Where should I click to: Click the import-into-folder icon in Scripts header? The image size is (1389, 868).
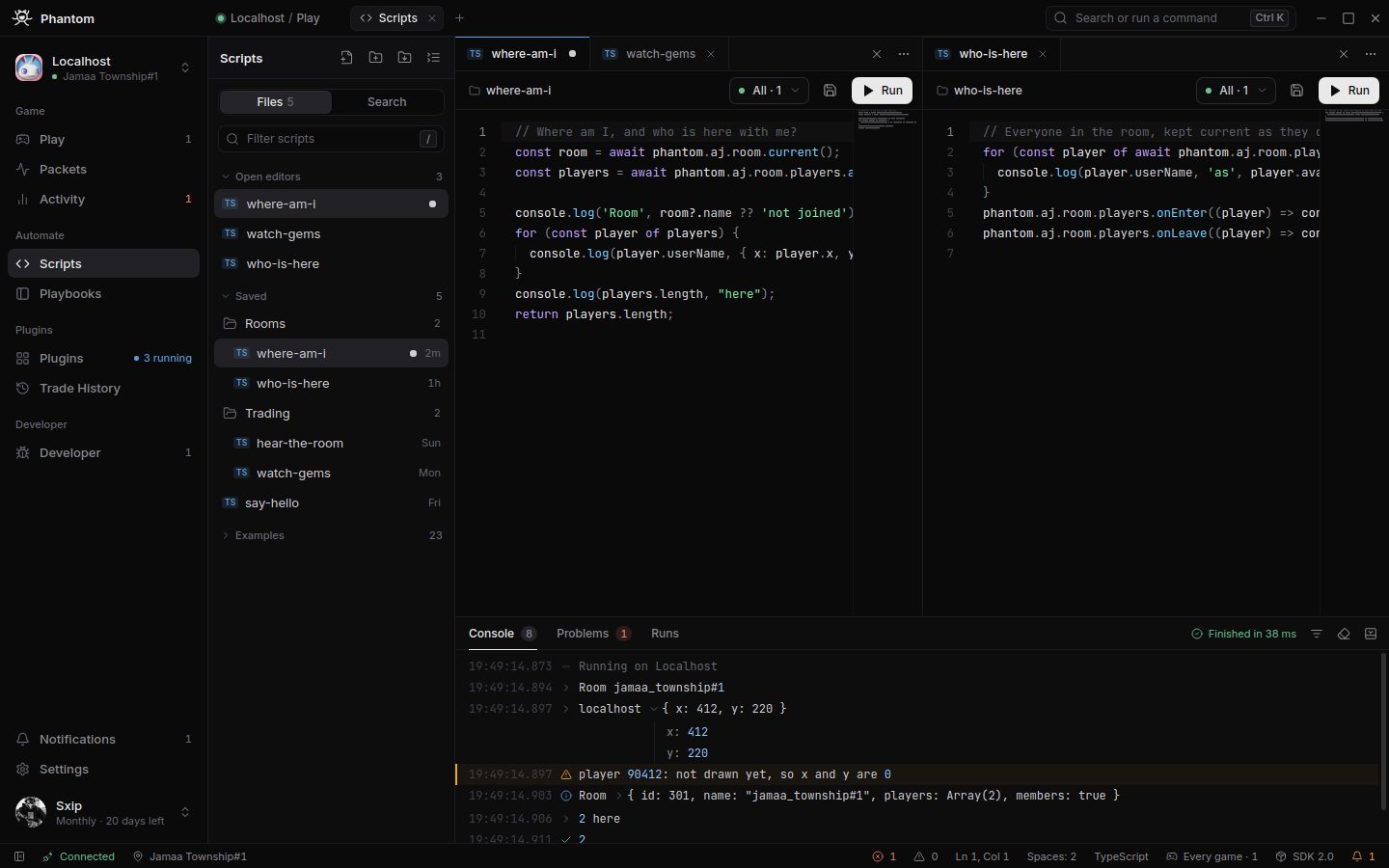[404, 58]
